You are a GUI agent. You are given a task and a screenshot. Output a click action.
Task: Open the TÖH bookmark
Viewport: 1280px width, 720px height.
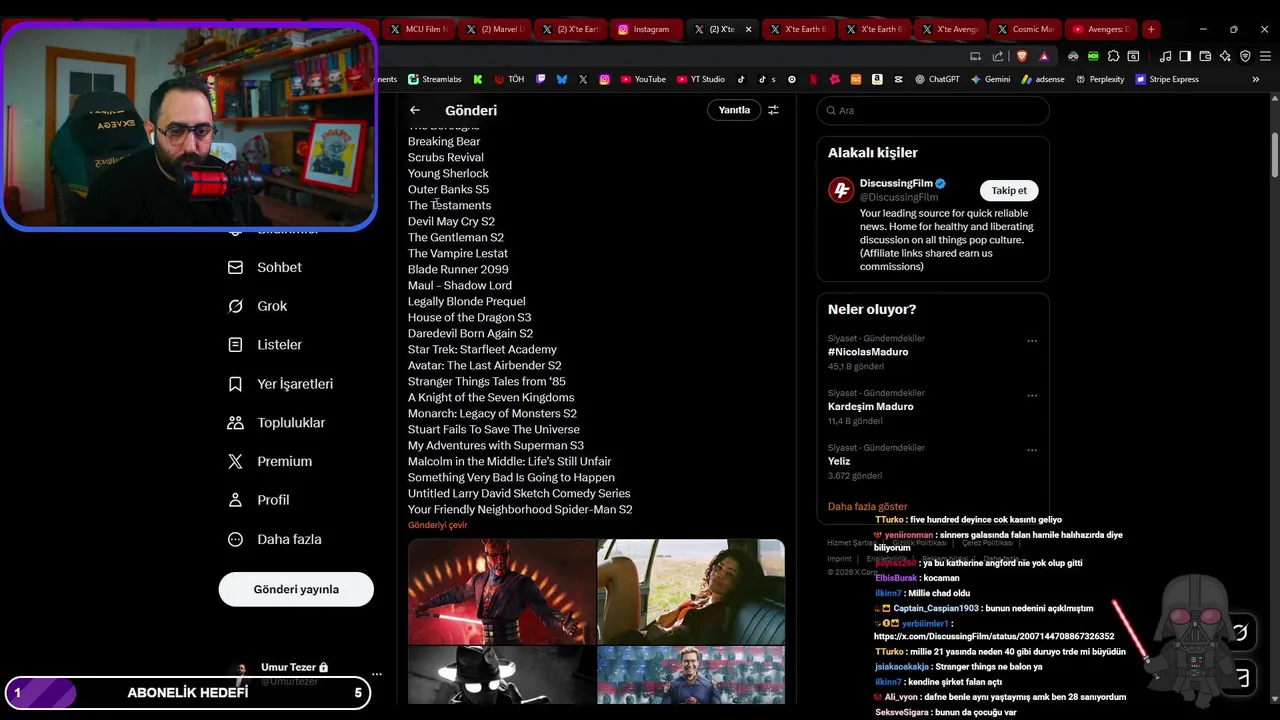click(x=509, y=79)
